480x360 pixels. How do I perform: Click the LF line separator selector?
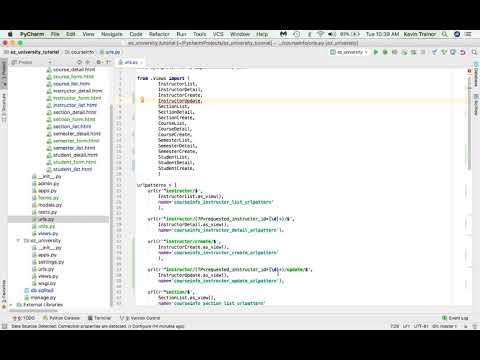(406, 326)
